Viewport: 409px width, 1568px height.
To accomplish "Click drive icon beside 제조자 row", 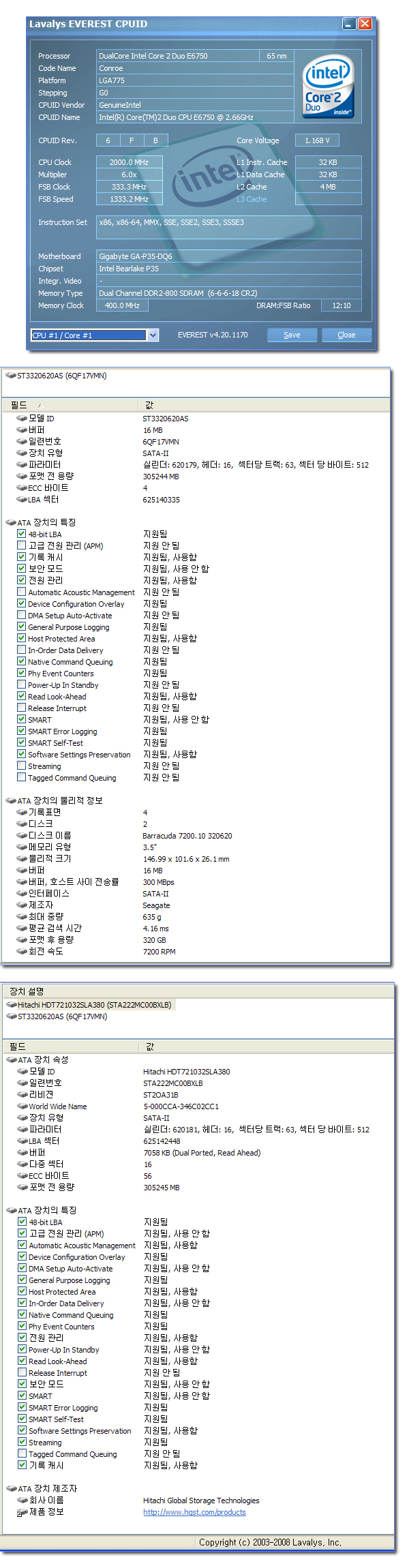I will click(x=22, y=905).
